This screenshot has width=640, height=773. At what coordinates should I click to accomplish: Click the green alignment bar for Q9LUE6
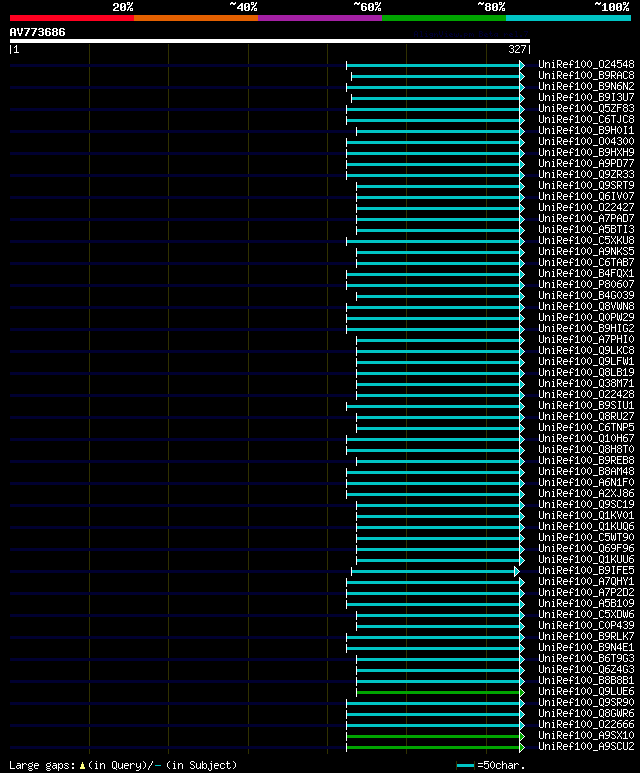click(x=440, y=692)
